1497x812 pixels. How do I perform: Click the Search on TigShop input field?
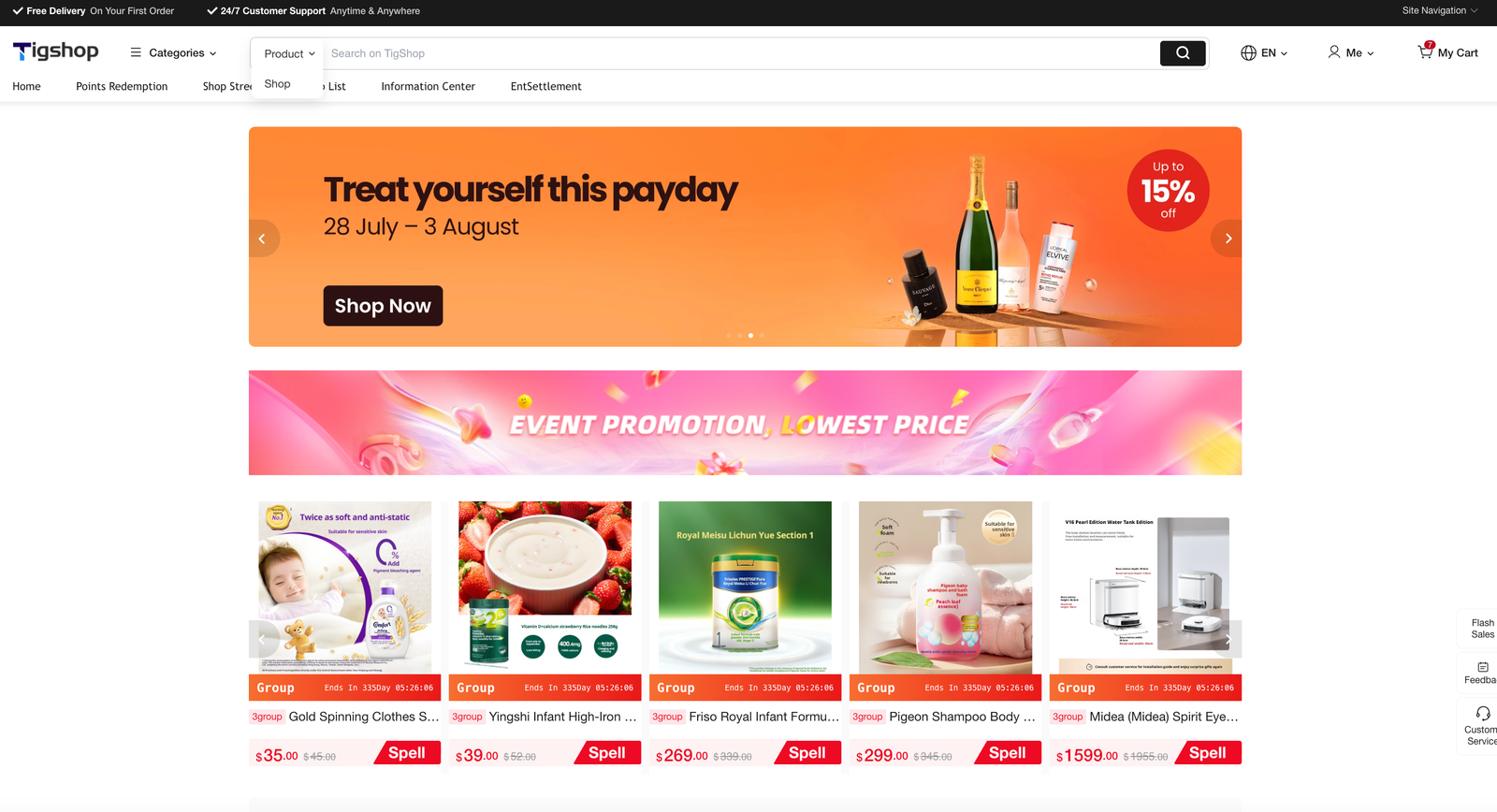tap(741, 53)
